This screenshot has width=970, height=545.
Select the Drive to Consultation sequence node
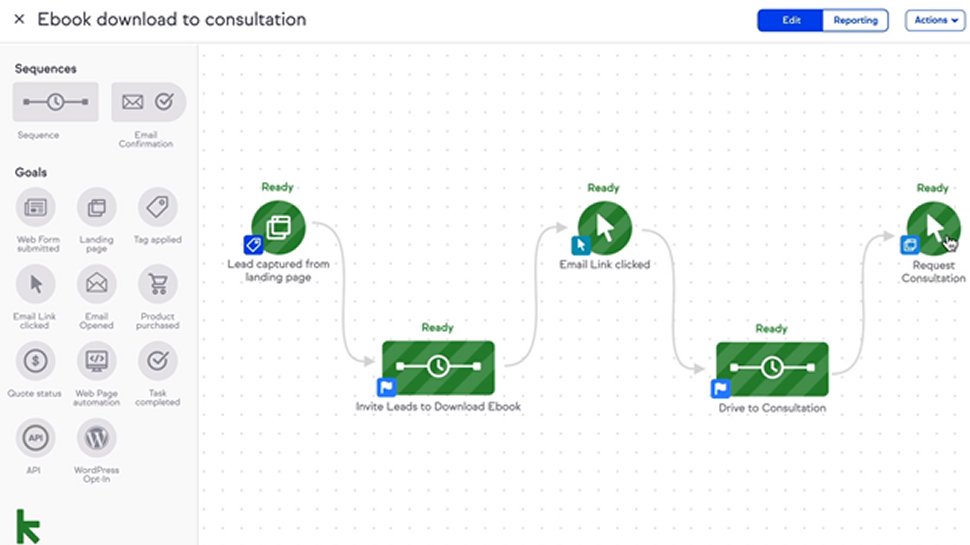tap(772, 369)
